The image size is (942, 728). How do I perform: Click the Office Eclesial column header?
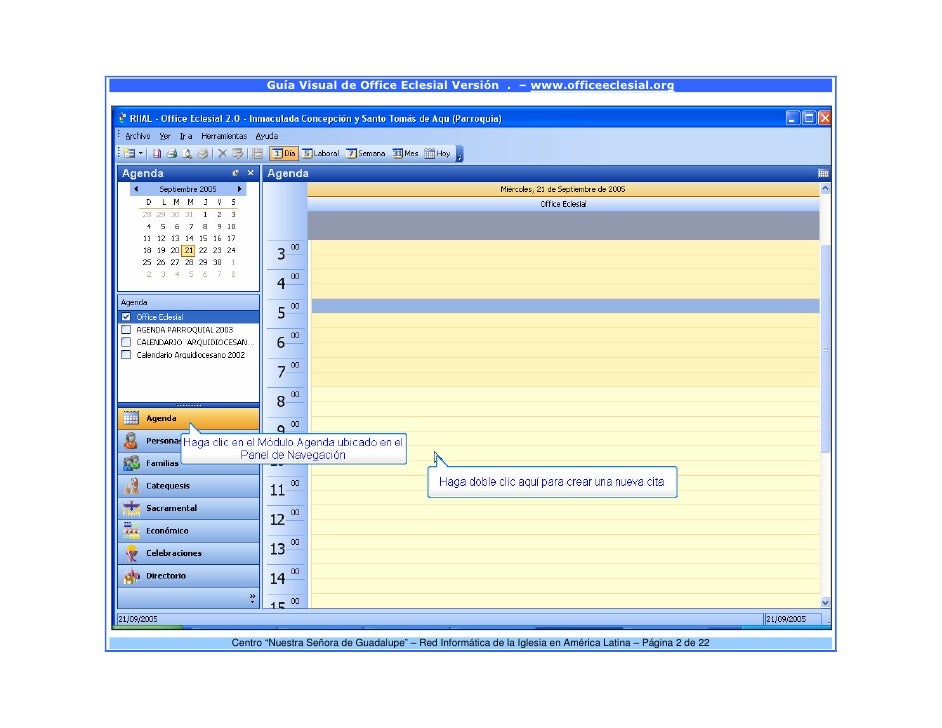tap(563, 204)
